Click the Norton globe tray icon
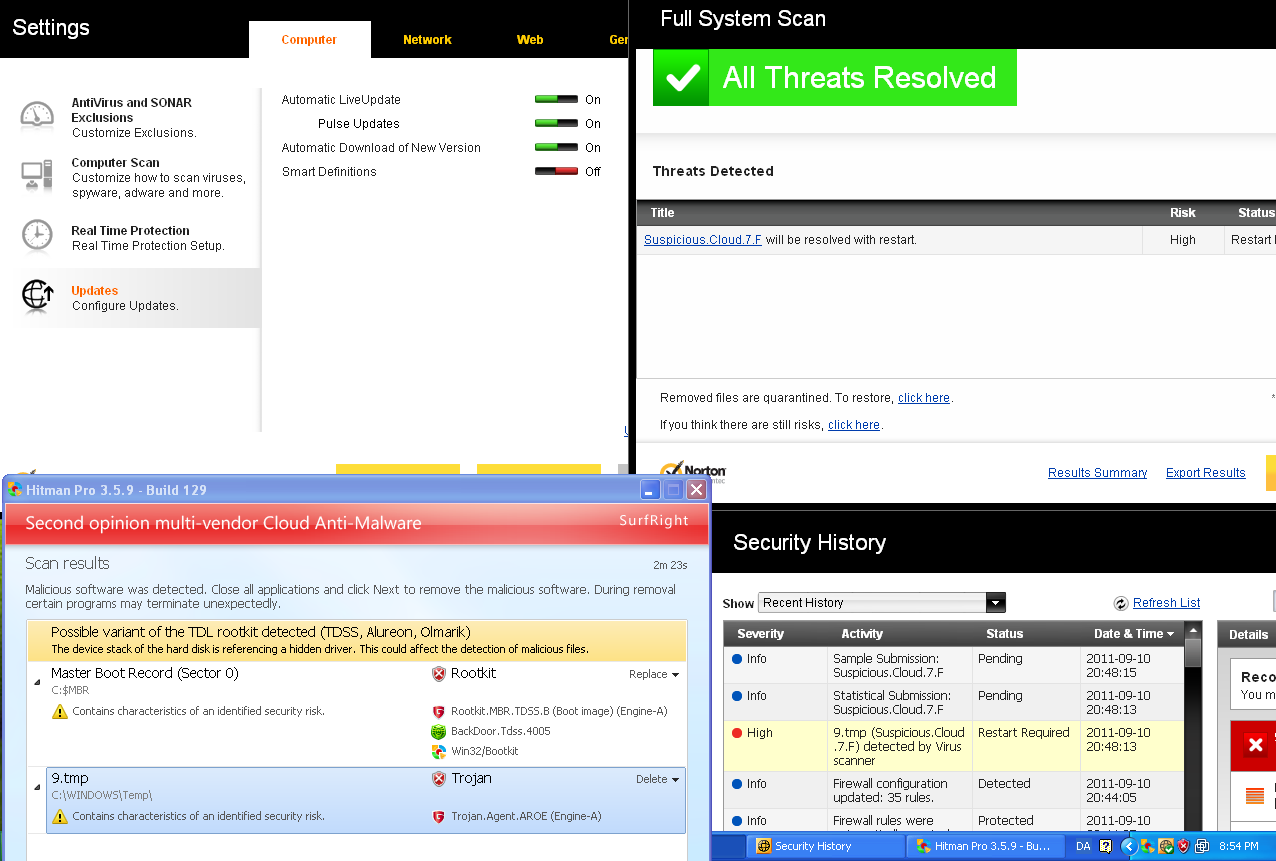The height and width of the screenshot is (861, 1276). point(1165,846)
